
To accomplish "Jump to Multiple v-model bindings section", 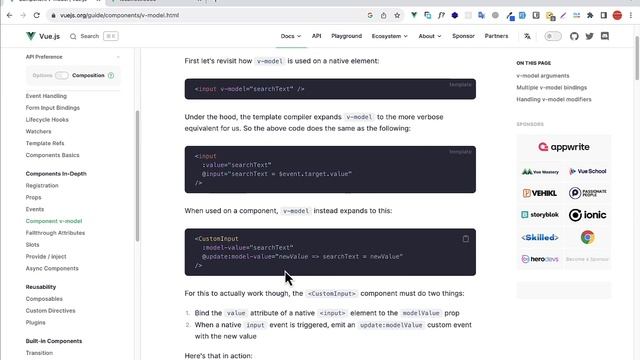I will tap(551, 87).
